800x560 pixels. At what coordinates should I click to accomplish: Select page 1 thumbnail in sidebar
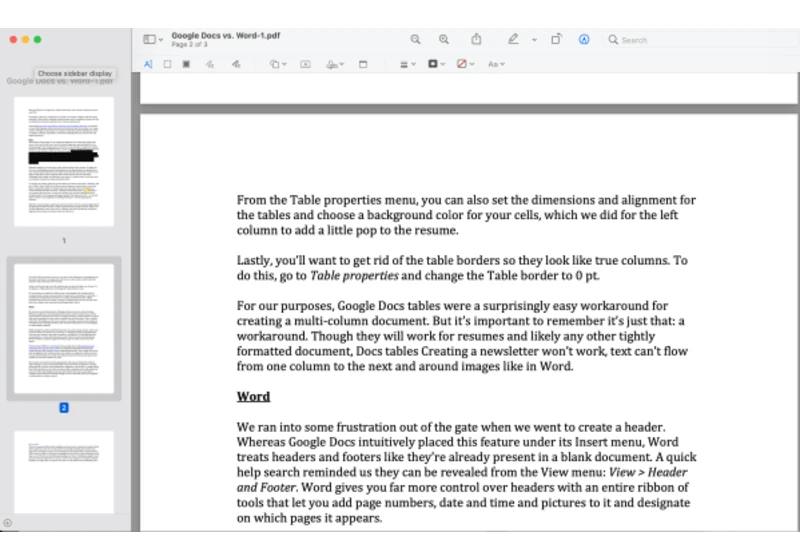pyautogui.click(x=64, y=161)
